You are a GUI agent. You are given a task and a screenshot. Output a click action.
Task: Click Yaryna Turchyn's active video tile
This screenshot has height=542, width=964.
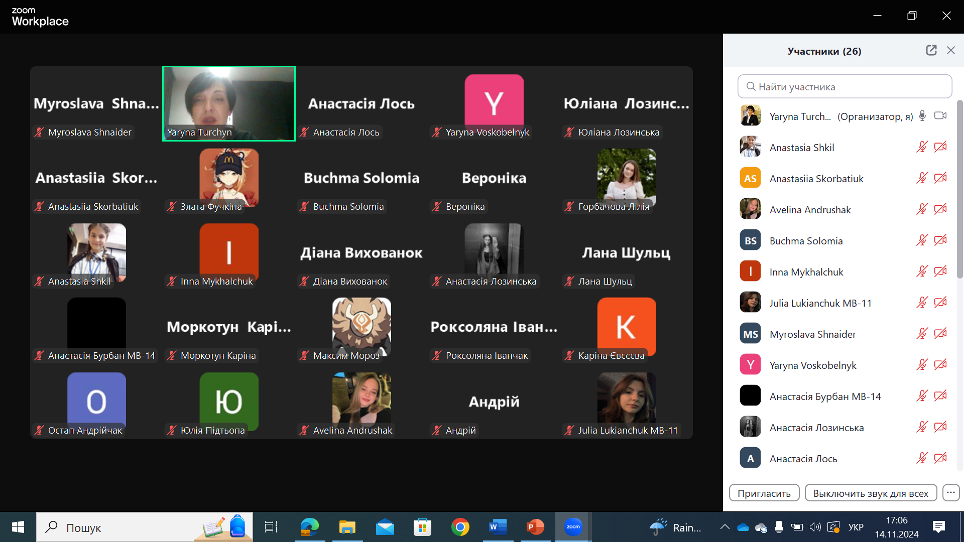click(x=229, y=103)
